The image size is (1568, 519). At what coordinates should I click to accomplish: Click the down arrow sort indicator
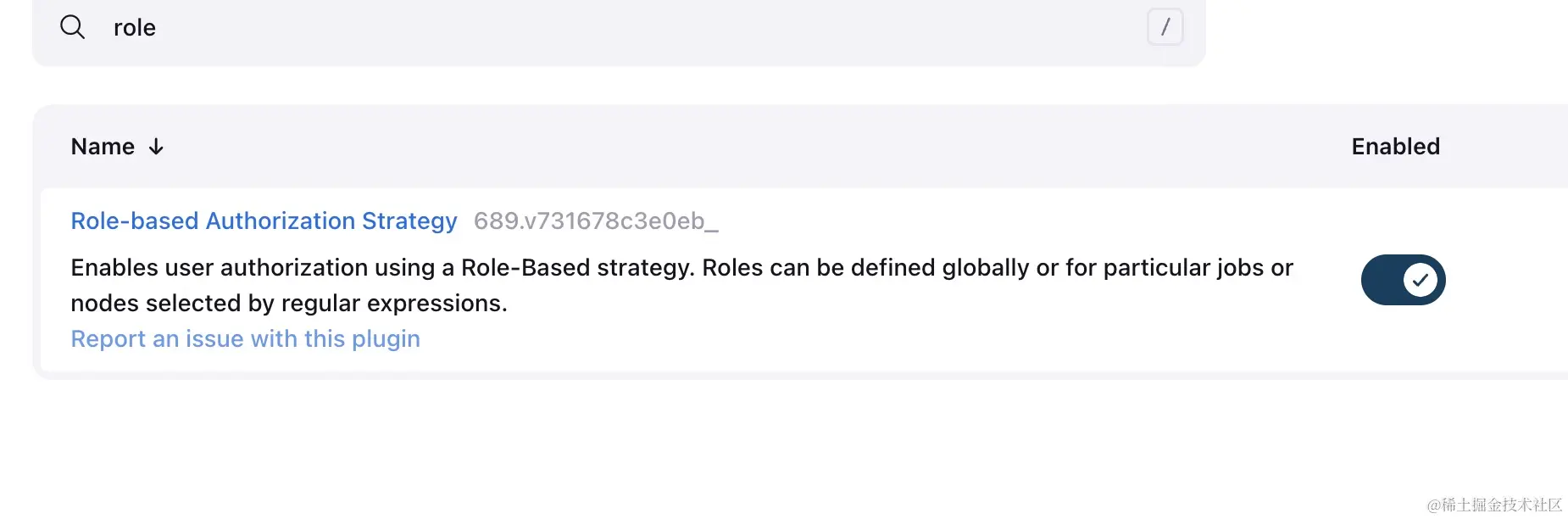(156, 147)
